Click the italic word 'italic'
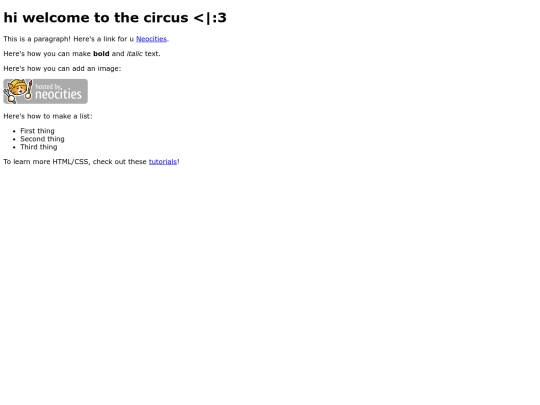540x405 pixels. coord(135,54)
